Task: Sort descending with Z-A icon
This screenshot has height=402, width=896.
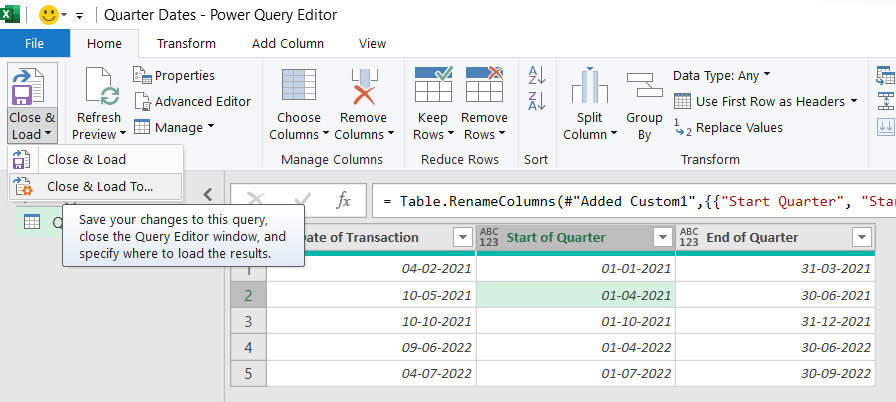Action: [537, 100]
